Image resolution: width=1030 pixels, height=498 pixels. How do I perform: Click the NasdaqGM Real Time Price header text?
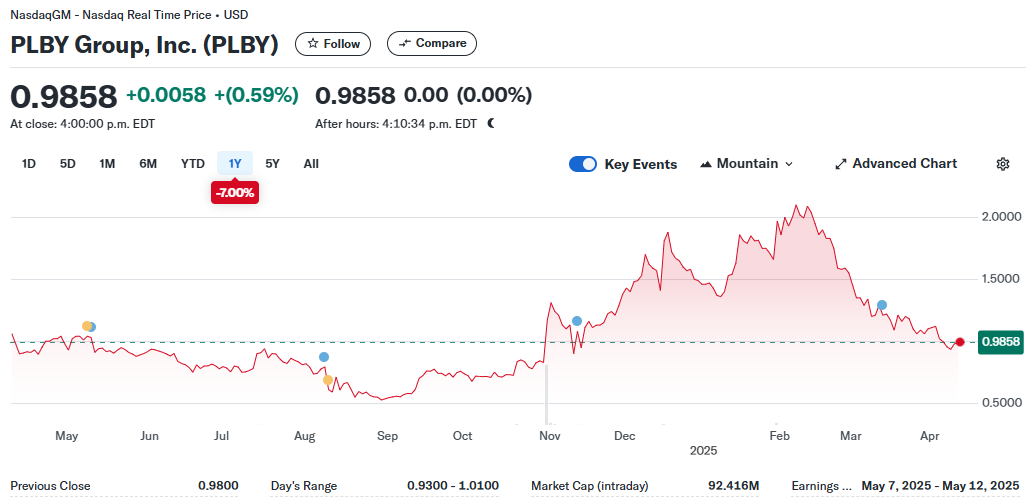[129, 14]
